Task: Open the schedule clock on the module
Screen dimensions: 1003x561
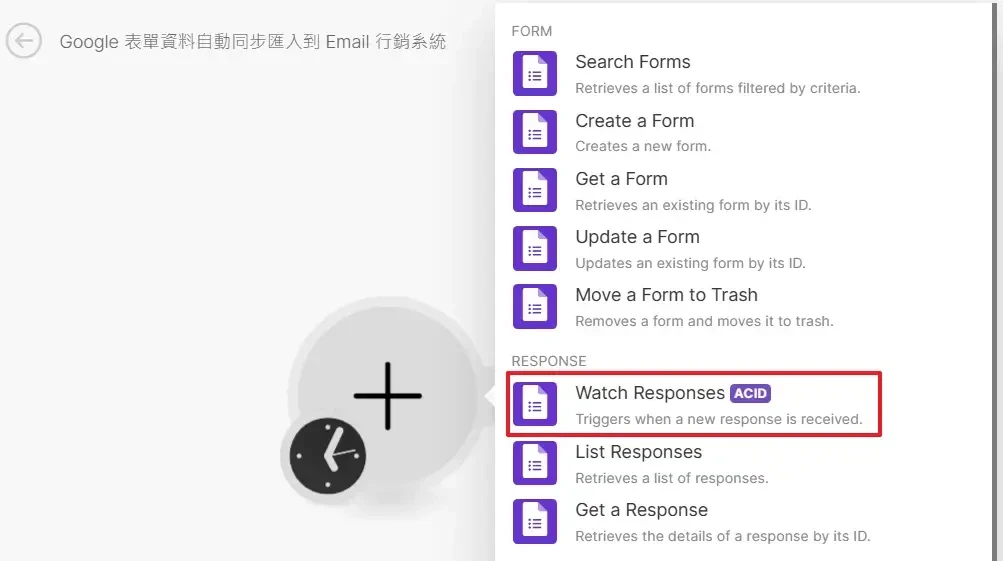Action: point(328,455)
